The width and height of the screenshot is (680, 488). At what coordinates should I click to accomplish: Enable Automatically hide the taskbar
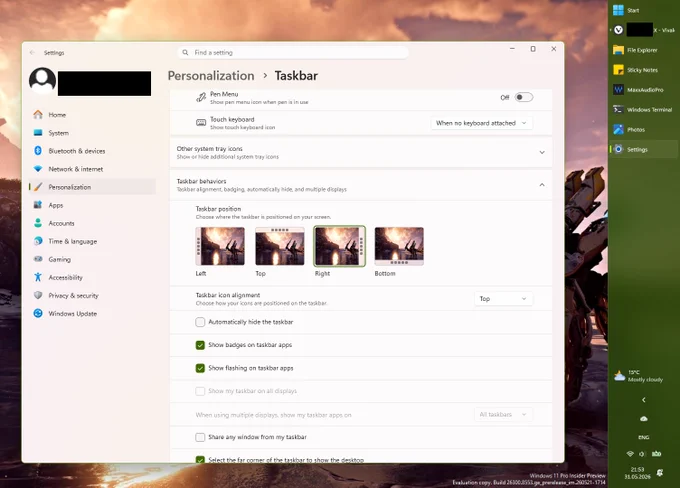[200, 322]
